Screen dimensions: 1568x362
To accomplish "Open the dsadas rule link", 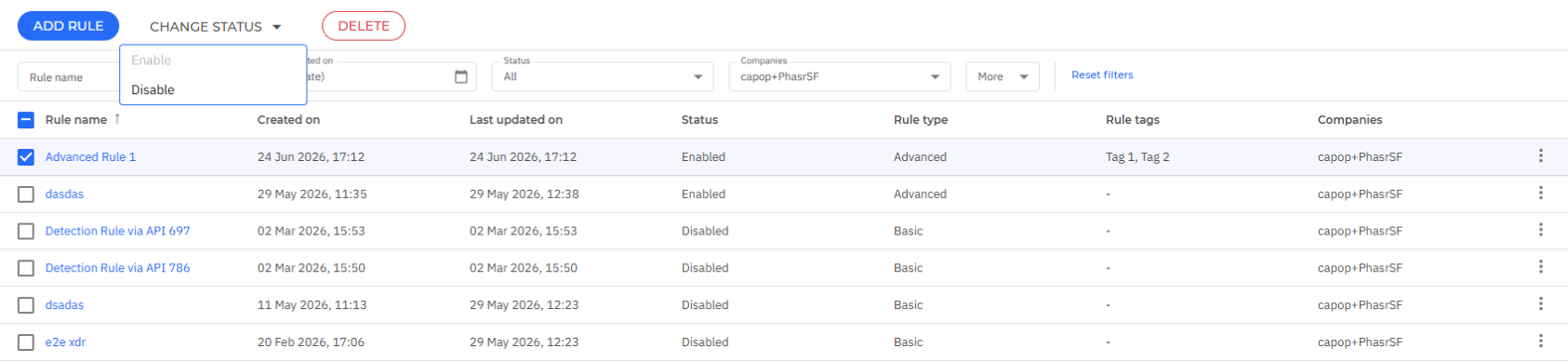I will point(64,305).
